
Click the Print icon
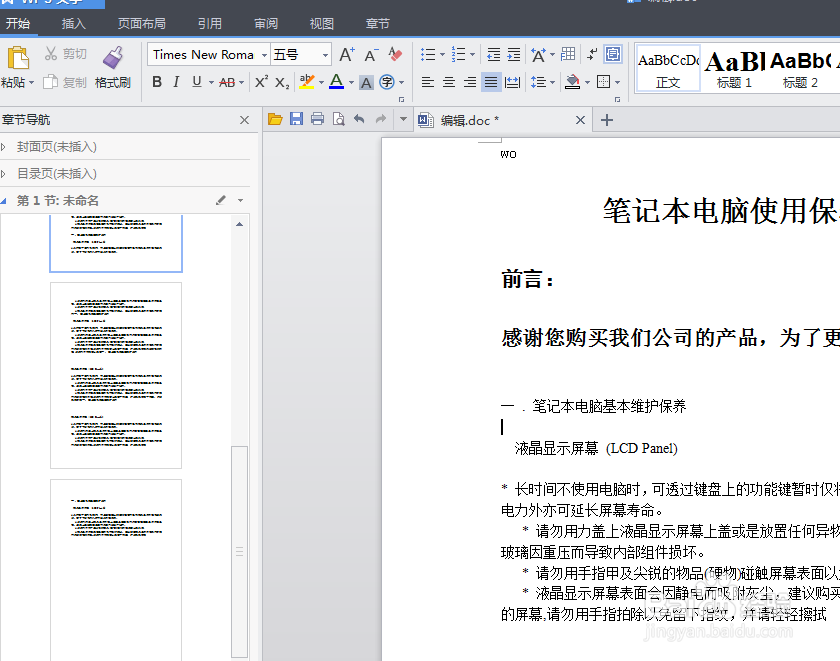317,119
